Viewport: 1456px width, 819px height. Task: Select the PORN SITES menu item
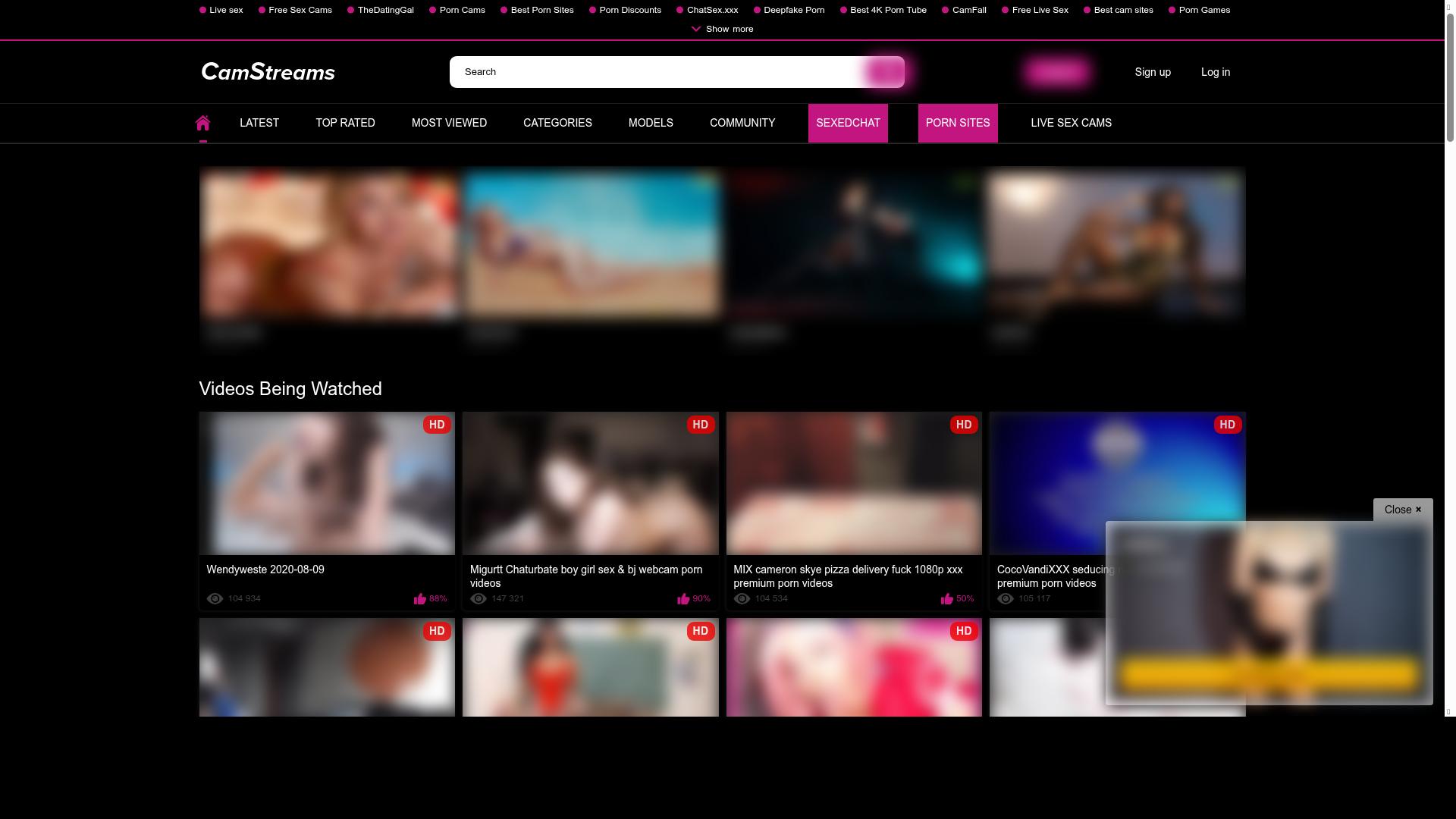958,122
